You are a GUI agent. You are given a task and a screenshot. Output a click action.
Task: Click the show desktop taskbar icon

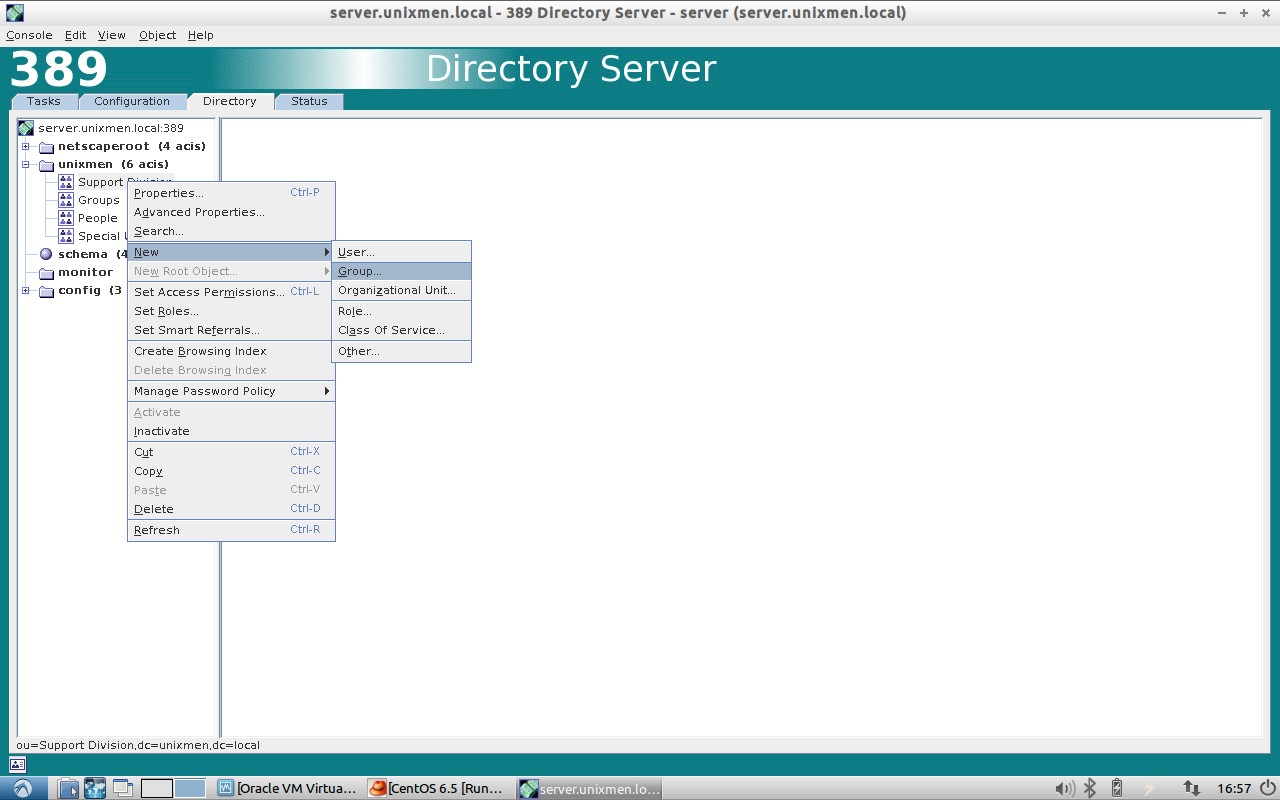point(122,788)
